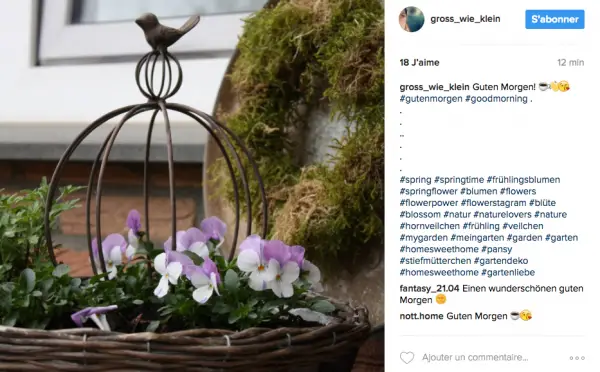
Task: Open the #gartendeko hashtag
Action: click(x=501, y=261)
